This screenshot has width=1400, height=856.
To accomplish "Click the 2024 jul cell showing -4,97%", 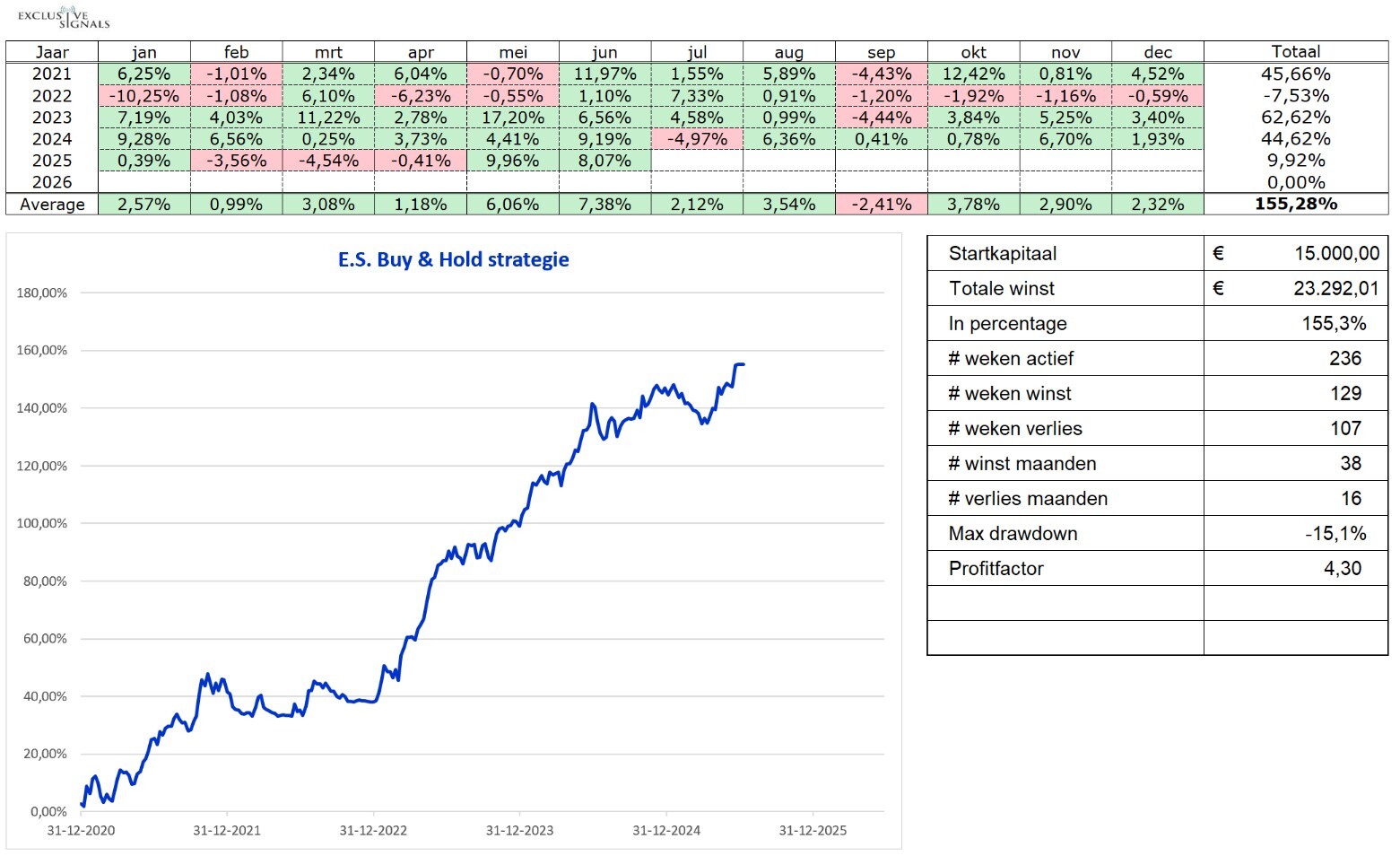I will coord(697,139).
